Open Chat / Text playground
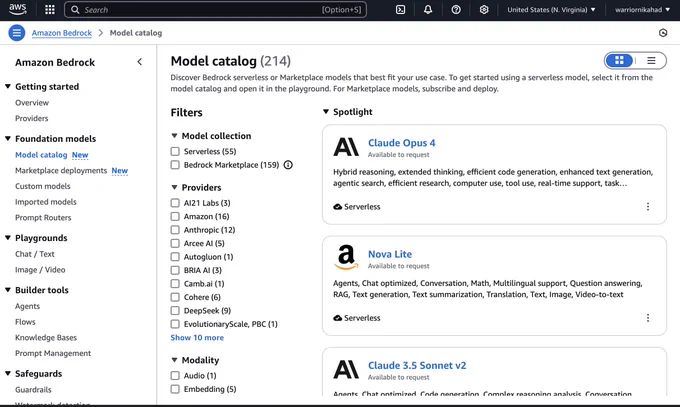Image resolution: width=680 pixels, height=407 pixels. (35, 254)
